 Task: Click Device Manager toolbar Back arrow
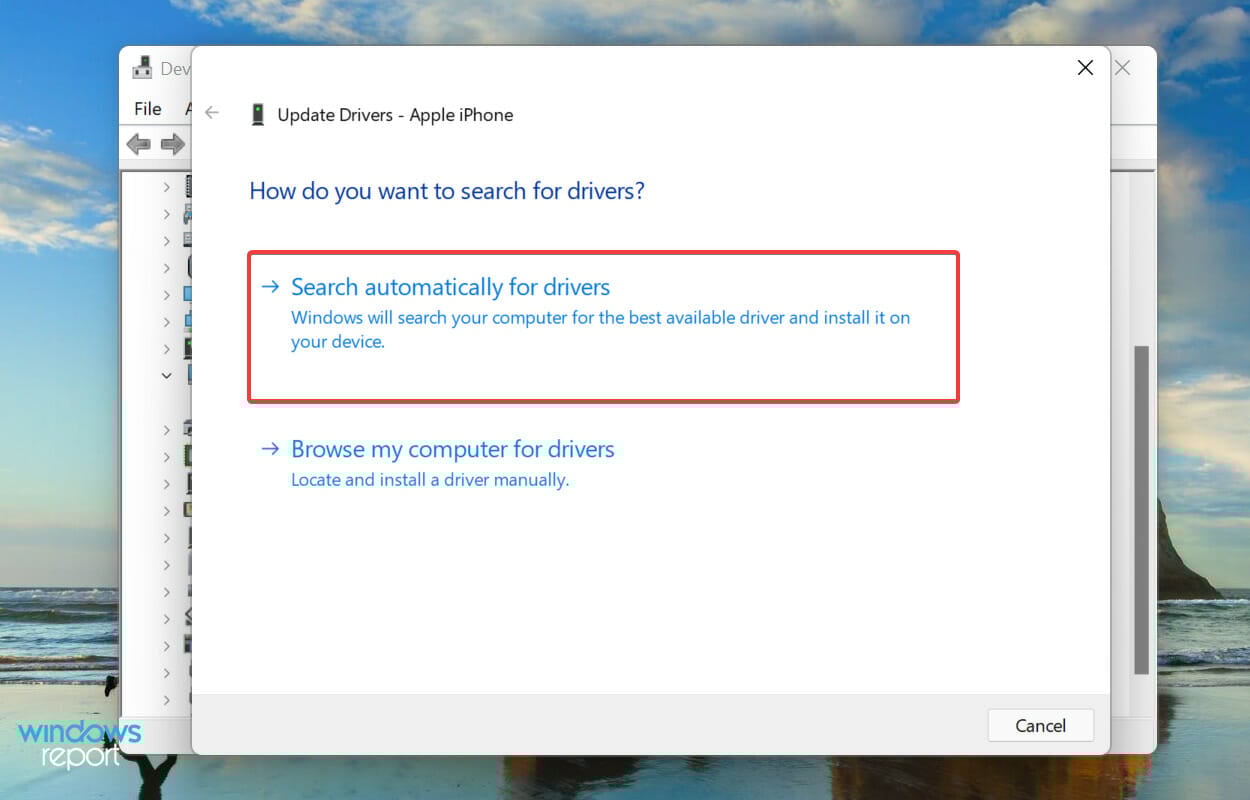[x=138, y=145]
